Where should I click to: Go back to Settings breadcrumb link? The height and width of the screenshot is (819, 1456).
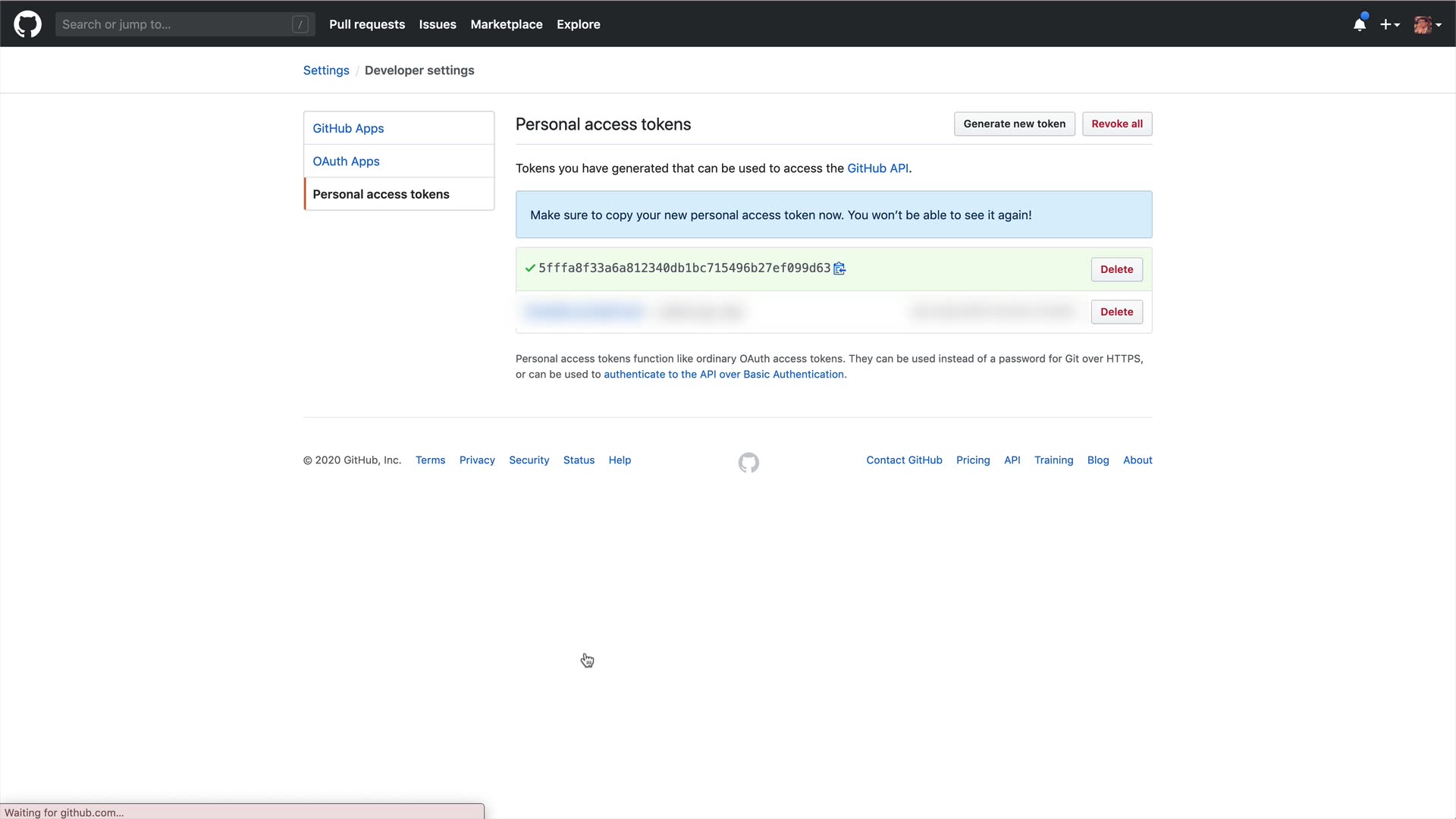coord(326,71)
